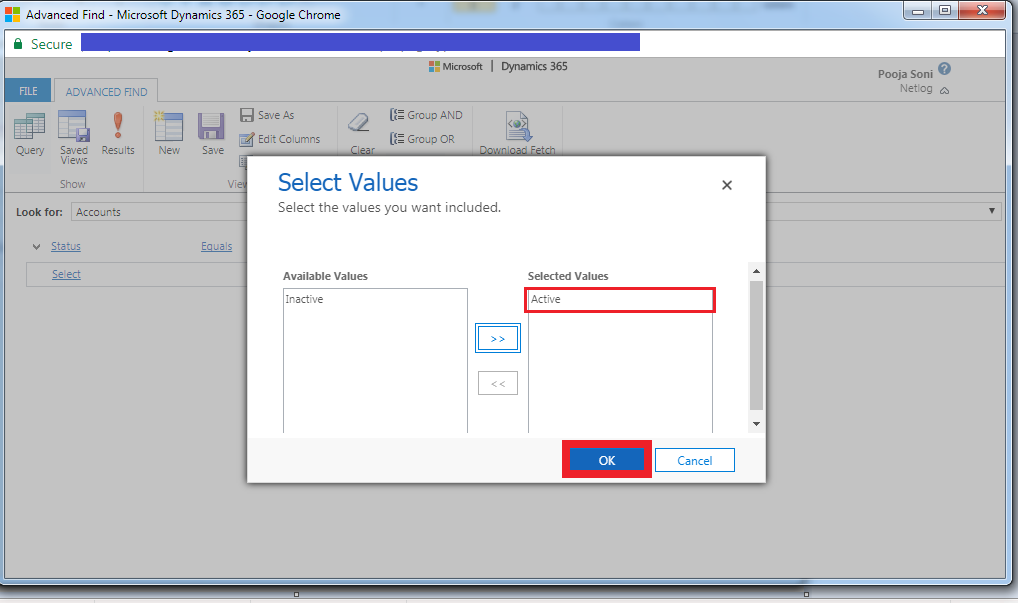The height and width of the screenshot is (603, 1018).
Task: Expand the Status row chevron
Action: point(36,247)
